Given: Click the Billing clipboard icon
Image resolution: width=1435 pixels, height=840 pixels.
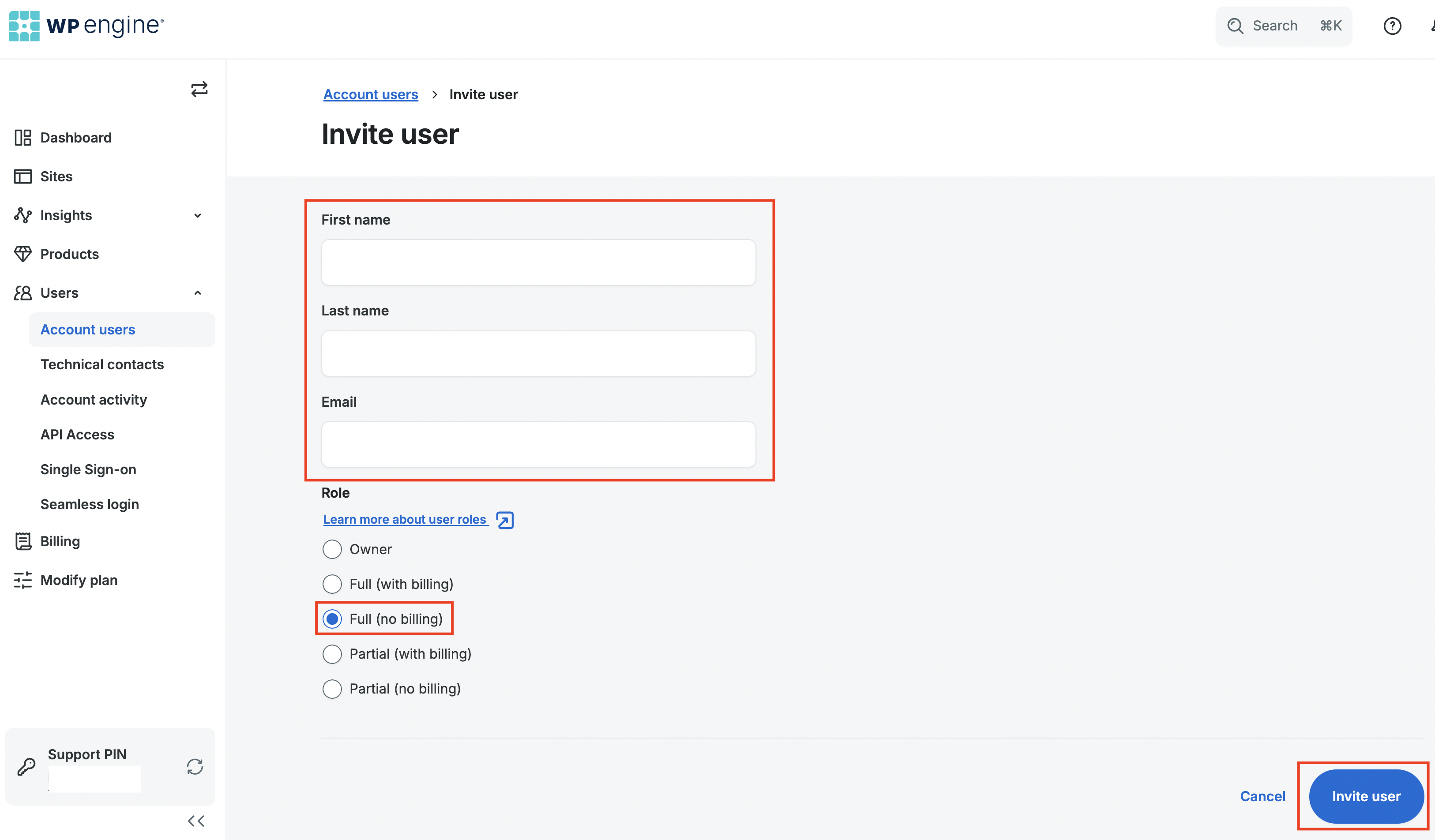Looking at the screenshot, I should [x=23, y=541].
